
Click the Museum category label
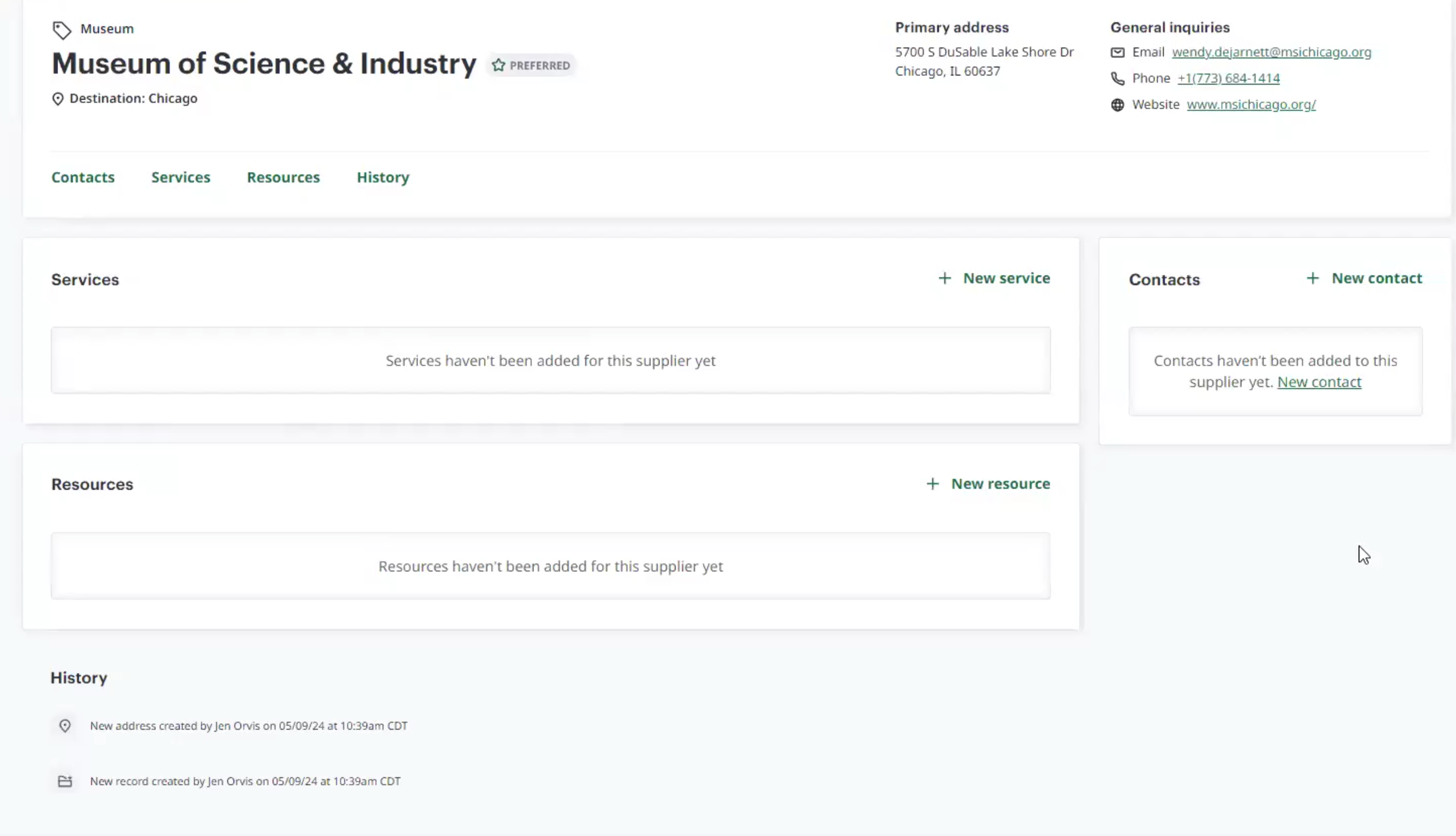107,29
